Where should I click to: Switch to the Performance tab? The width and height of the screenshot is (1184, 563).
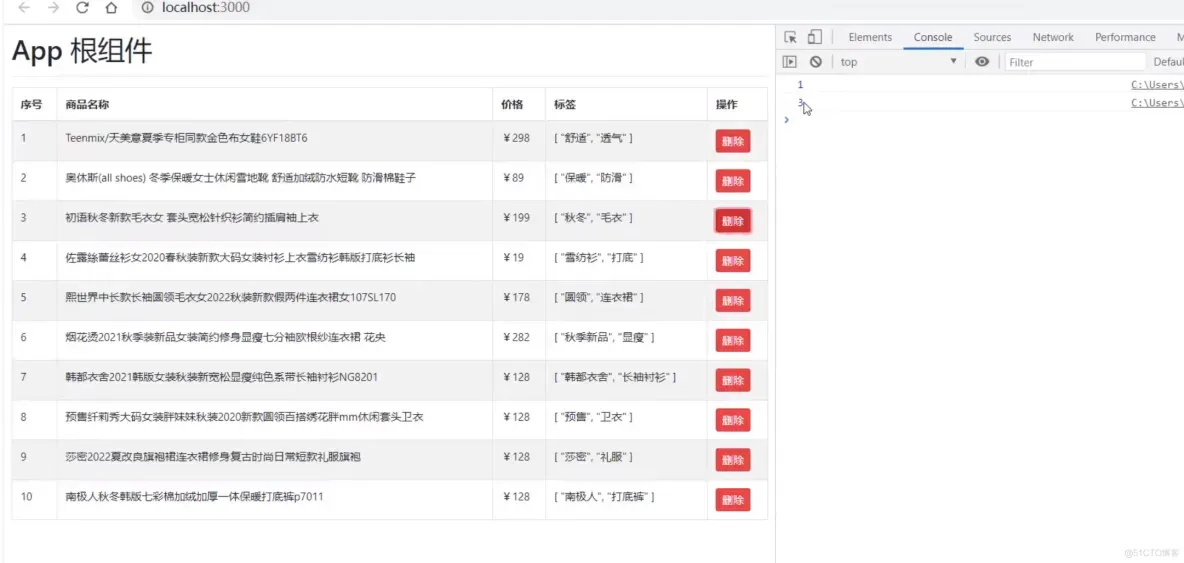pyautogui.click(x=1125, y=37)
